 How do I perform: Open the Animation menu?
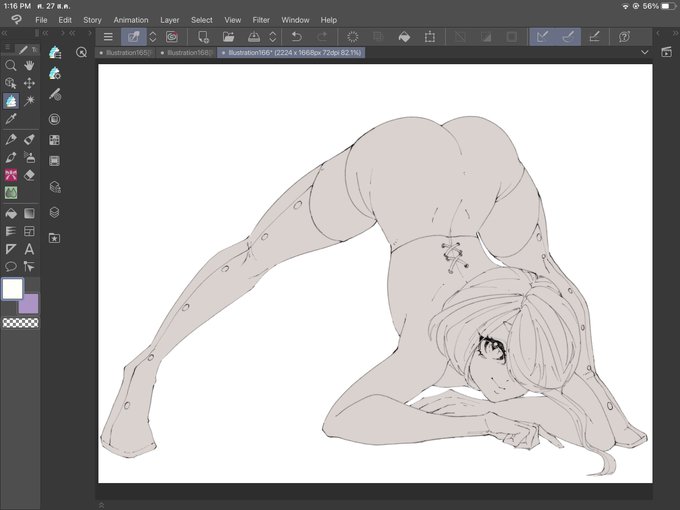131,20
